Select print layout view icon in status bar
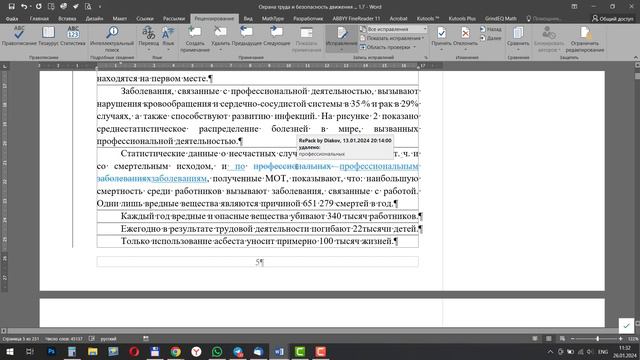This screenshot has height=360, width=640. coord(549,339)
